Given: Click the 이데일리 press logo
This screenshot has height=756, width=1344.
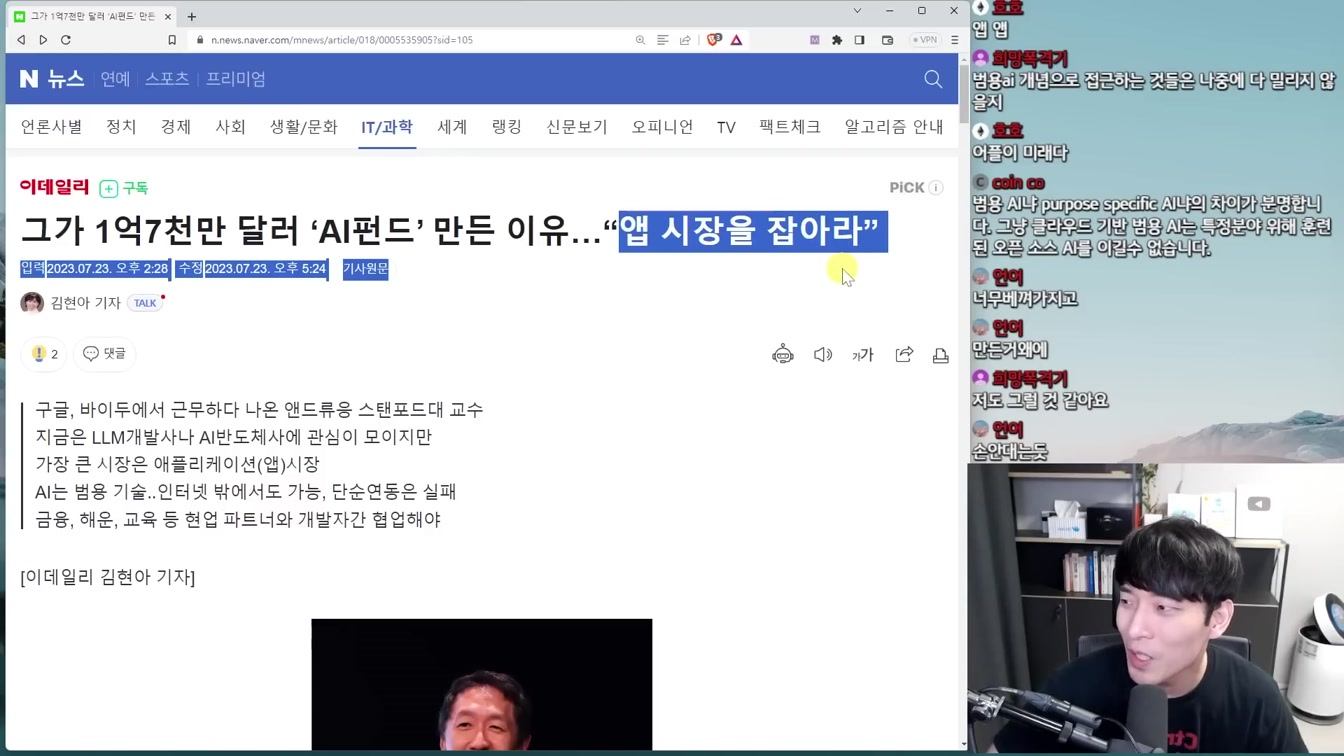Looking at the screenshot, I should pyautogui.click(x=55, y=187).
